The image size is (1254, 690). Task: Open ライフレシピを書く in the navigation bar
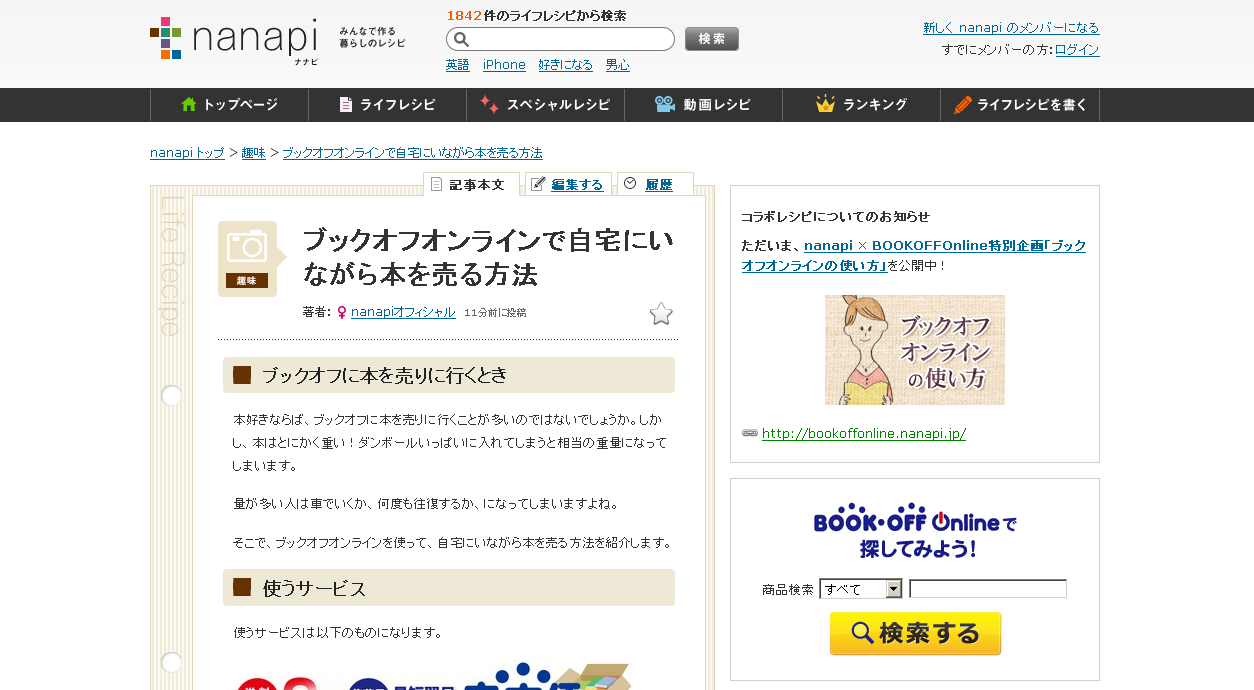pos(1020,105)
